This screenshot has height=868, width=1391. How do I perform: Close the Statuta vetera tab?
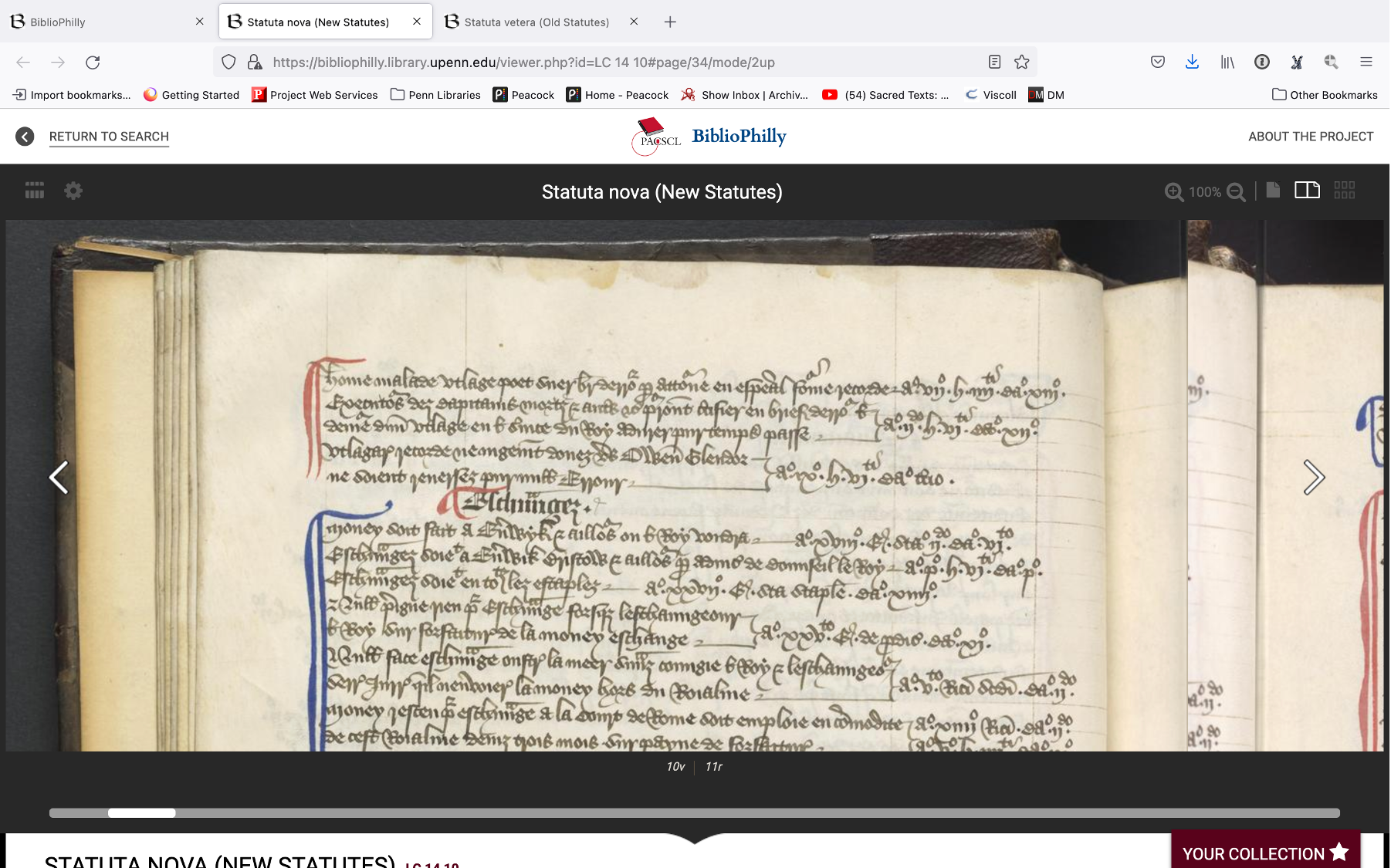[x=634, y=22]
